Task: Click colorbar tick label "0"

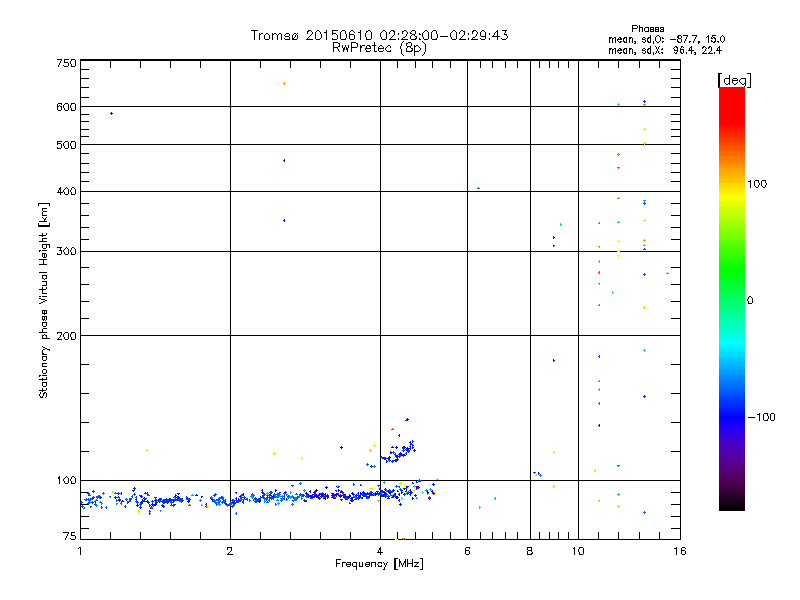Action: click(x=750, y=301)
